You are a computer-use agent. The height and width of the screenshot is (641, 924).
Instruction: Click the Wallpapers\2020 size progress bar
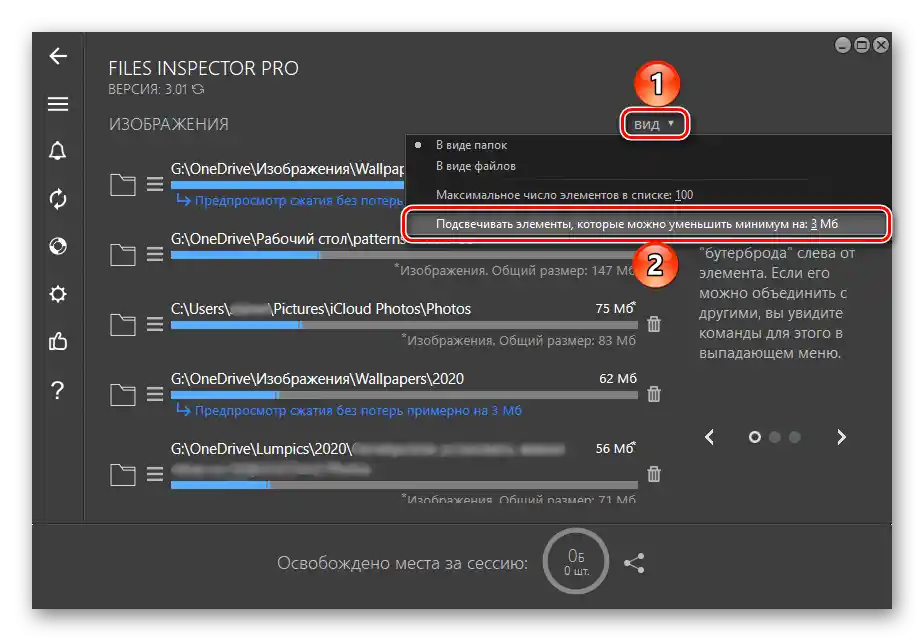pos(404,395)
